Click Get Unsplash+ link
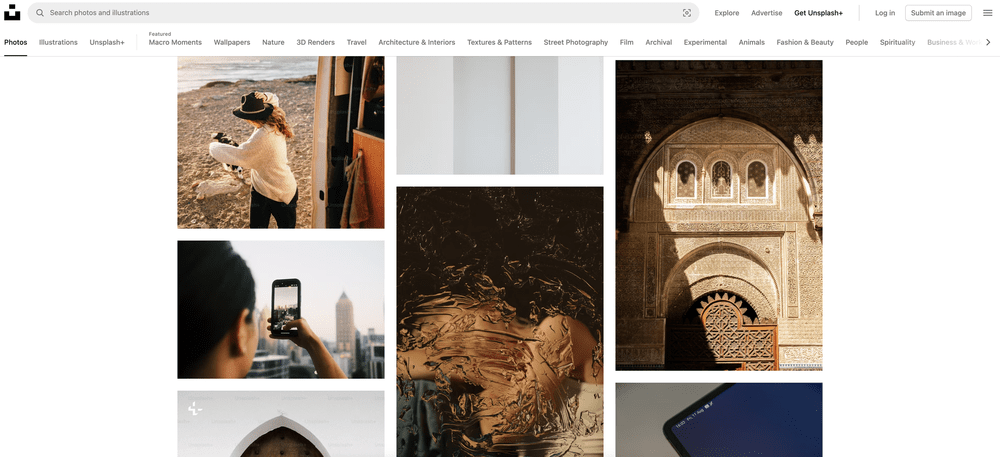 pyautogui.click(x=818, y=13)
